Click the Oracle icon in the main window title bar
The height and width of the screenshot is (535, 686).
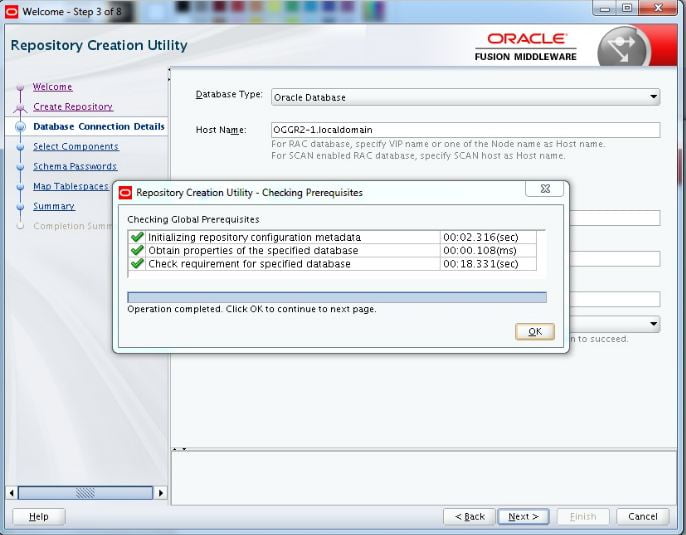(11, 11)
